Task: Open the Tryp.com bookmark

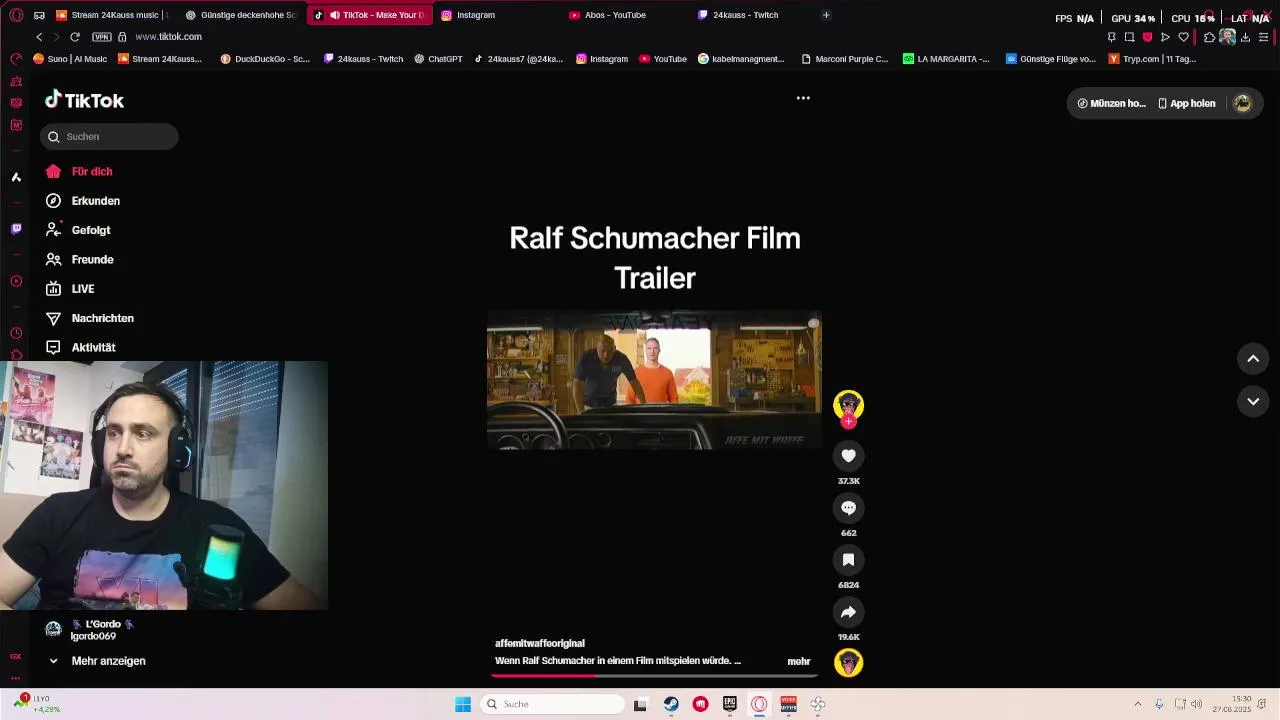Action: 1152,59
